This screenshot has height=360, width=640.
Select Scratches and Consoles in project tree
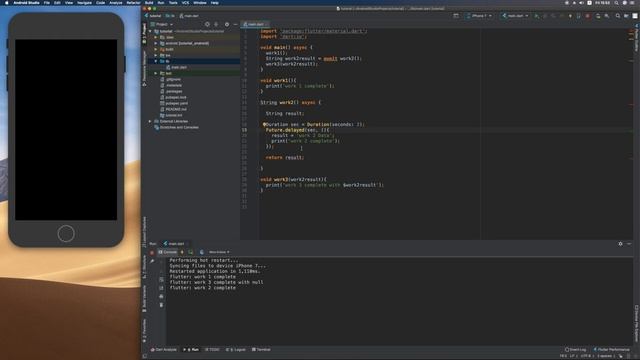click(176, 127)
